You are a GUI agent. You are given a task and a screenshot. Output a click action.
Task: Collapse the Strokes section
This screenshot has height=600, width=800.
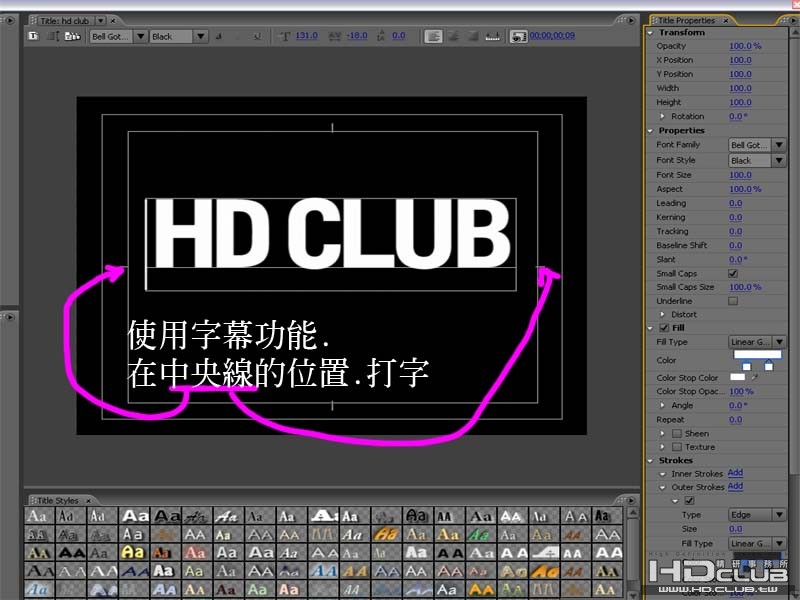pyautogui.click(x=651, y=461)
